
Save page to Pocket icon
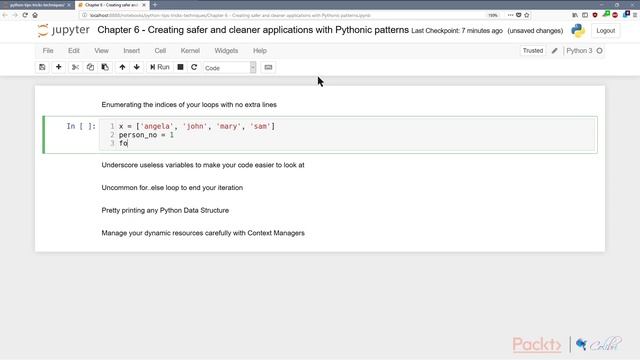pos(518,15)
